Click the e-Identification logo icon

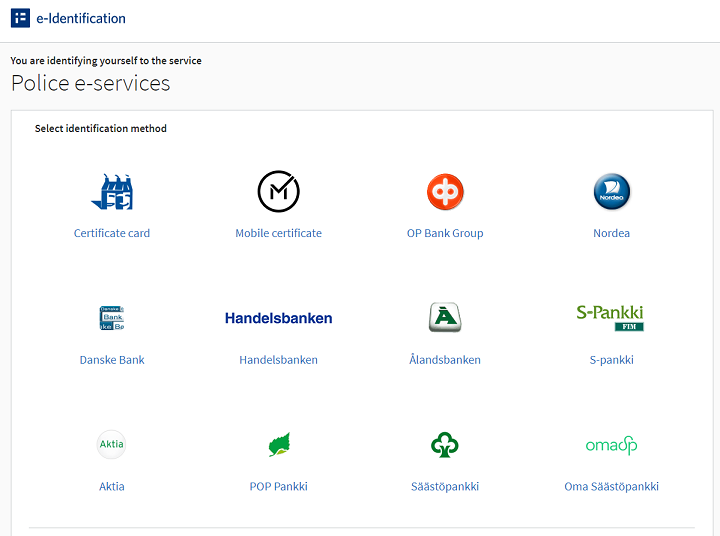[20, 18]
